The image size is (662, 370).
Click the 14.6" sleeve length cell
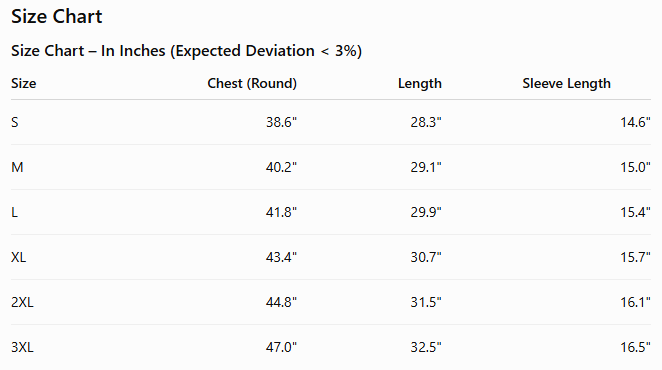pos(635,122)
